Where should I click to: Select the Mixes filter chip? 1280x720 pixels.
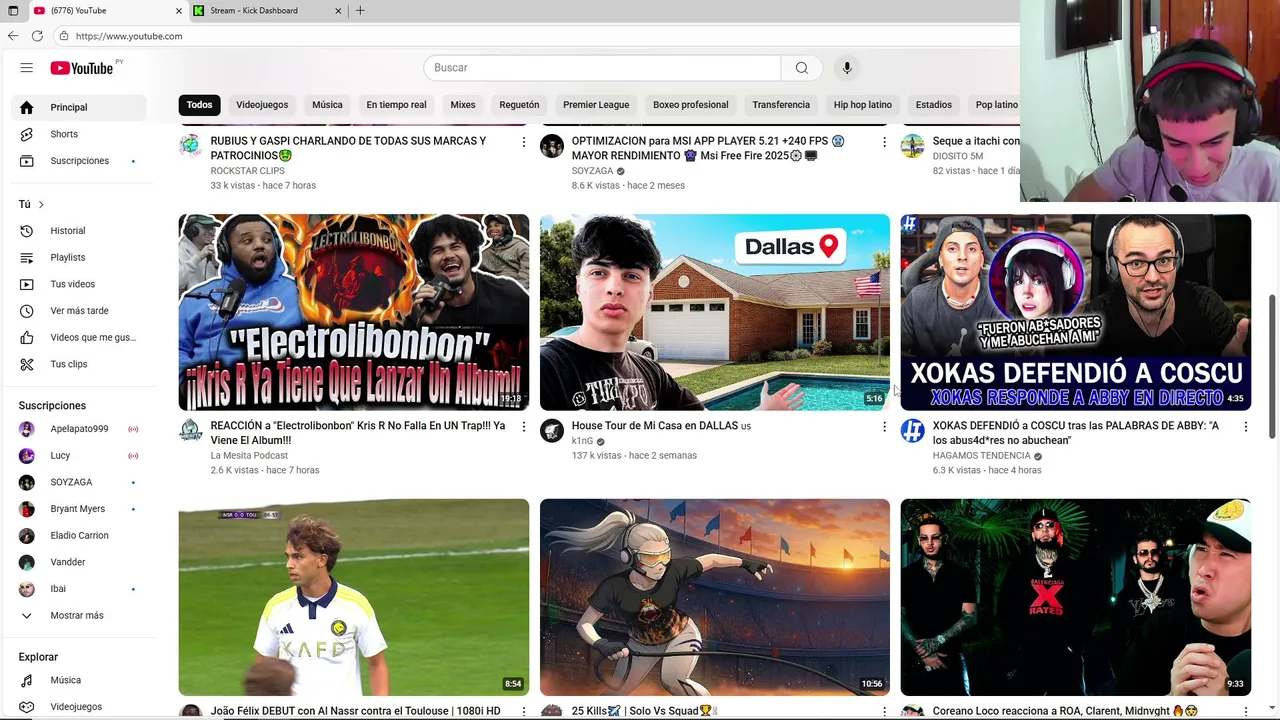click(x=463, y=105)
